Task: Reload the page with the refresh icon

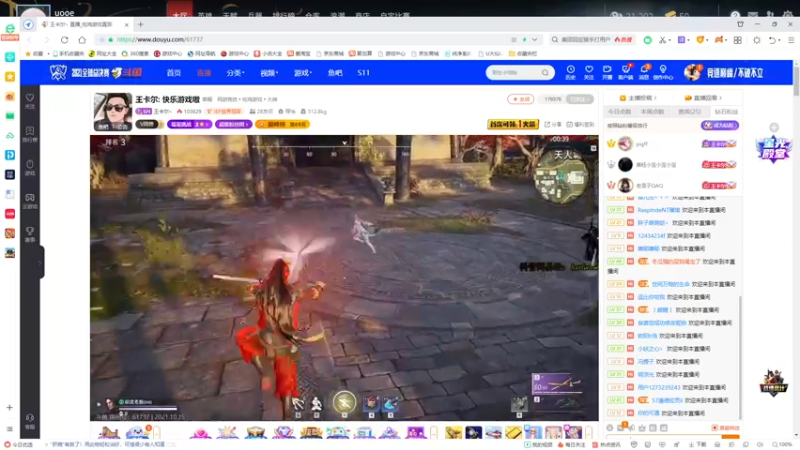Action: click(x=64, y=39)
